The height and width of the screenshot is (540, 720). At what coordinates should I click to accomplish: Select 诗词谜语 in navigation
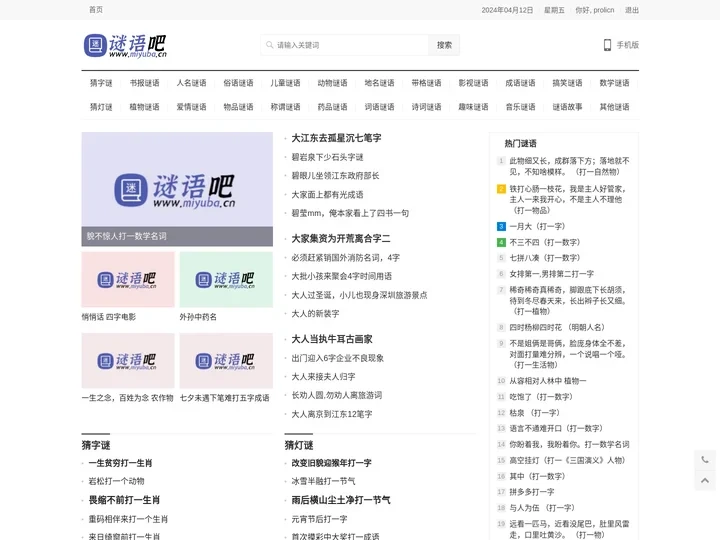[426, 107]
